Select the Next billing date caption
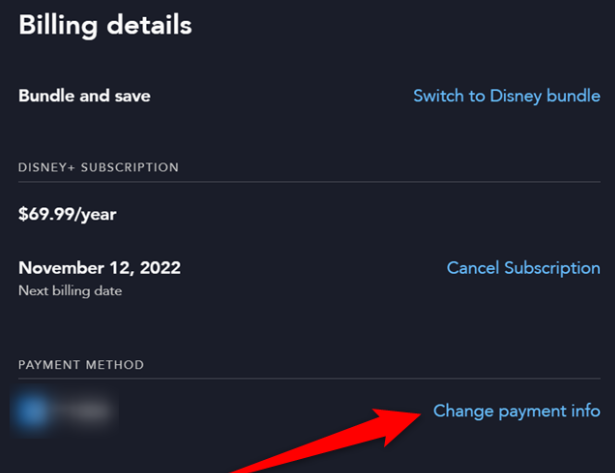 pos(70,291)
